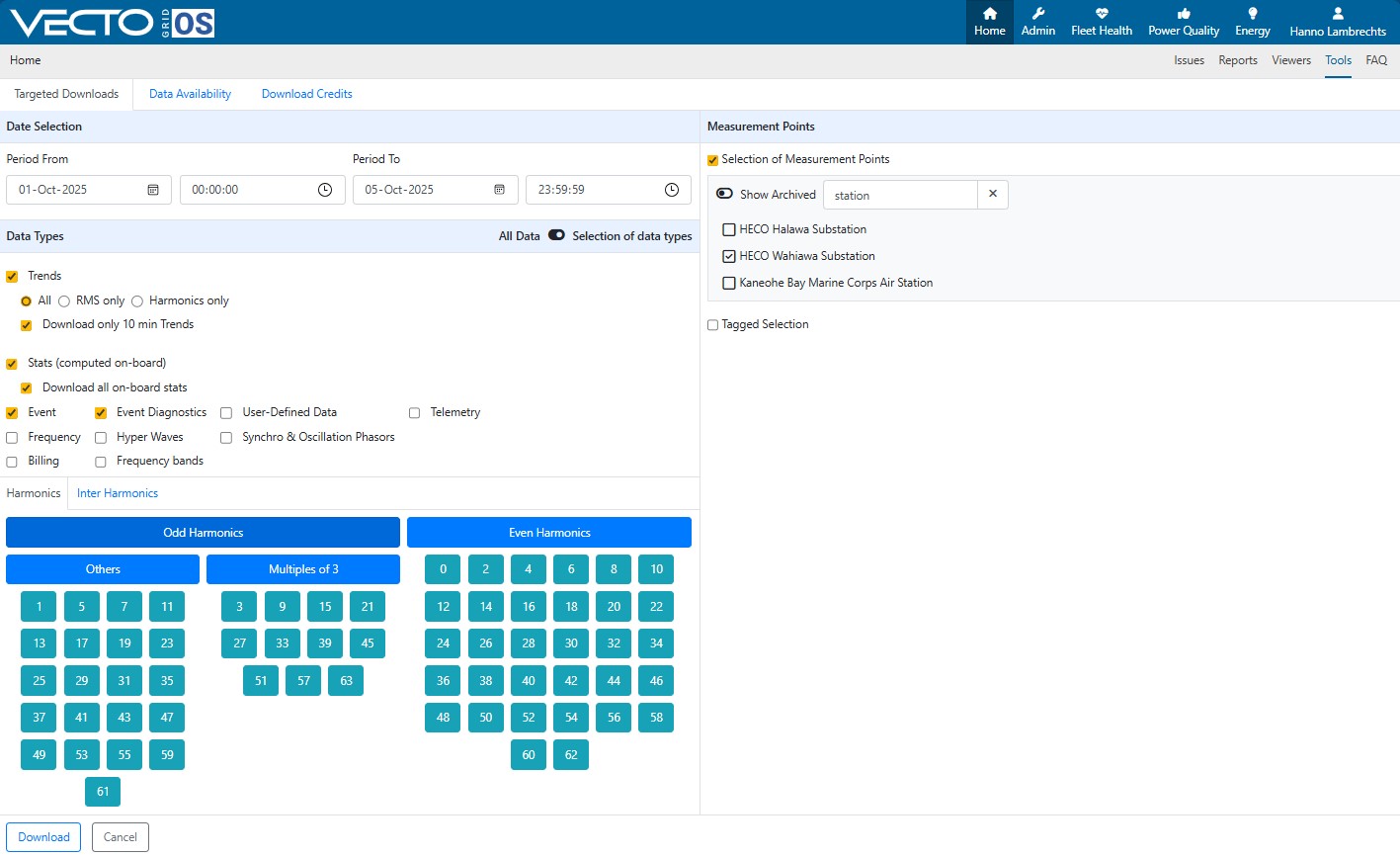
Task: Open the Period To calendar picker icon
Action: click(x=500, y=190)
